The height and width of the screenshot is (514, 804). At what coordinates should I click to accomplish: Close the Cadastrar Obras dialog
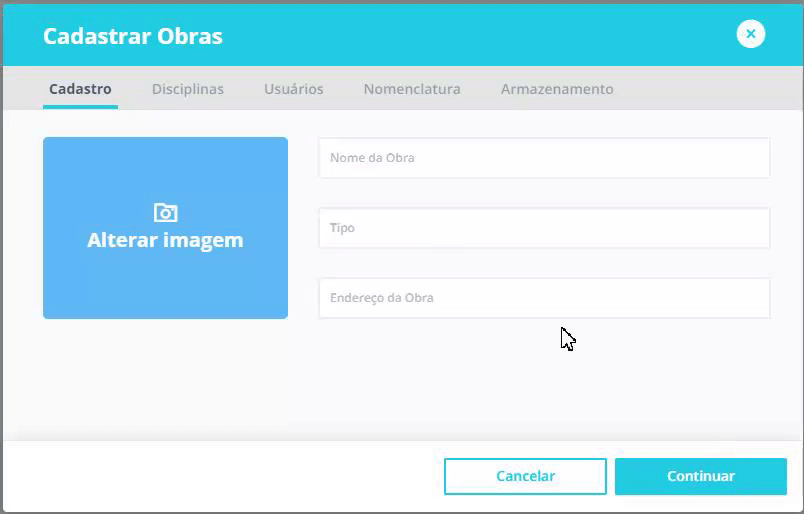pos(750,34)
